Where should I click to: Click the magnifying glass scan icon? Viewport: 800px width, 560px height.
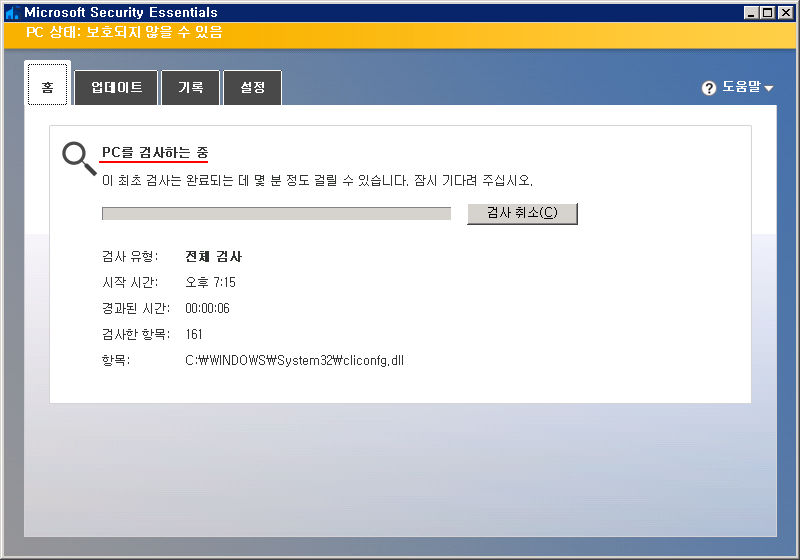click(x=79, y=158)
